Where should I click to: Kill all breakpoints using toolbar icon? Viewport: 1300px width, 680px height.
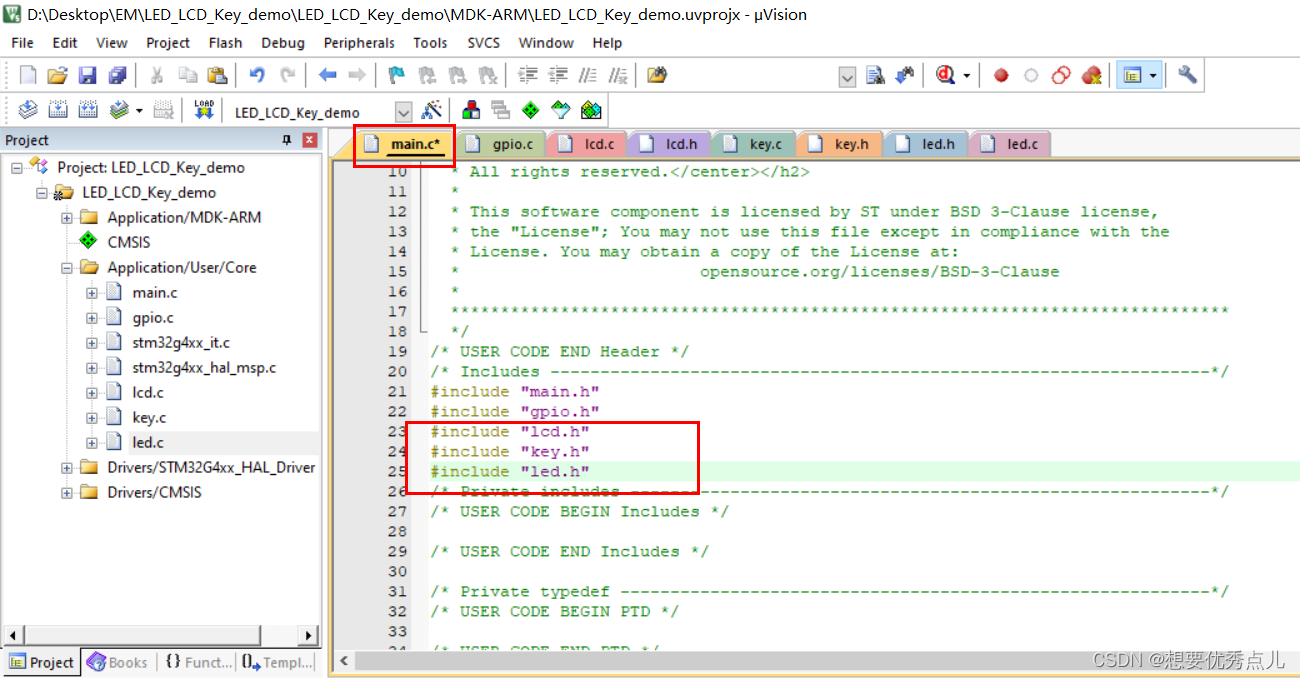coord(1089,75)
